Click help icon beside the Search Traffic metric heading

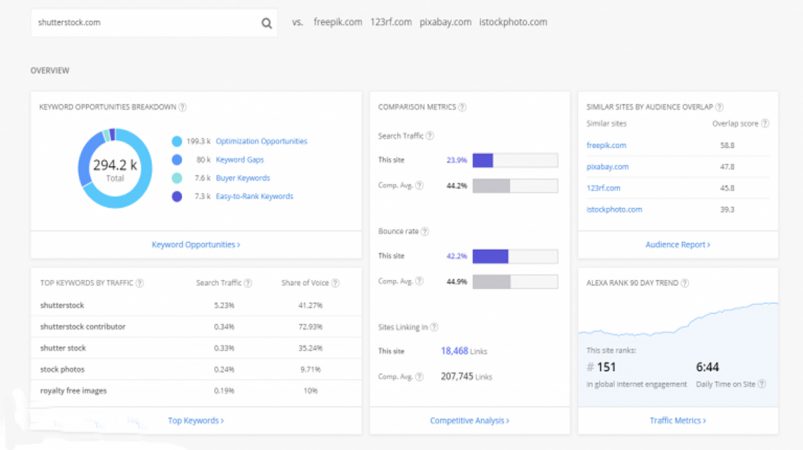tap(430, 136)
